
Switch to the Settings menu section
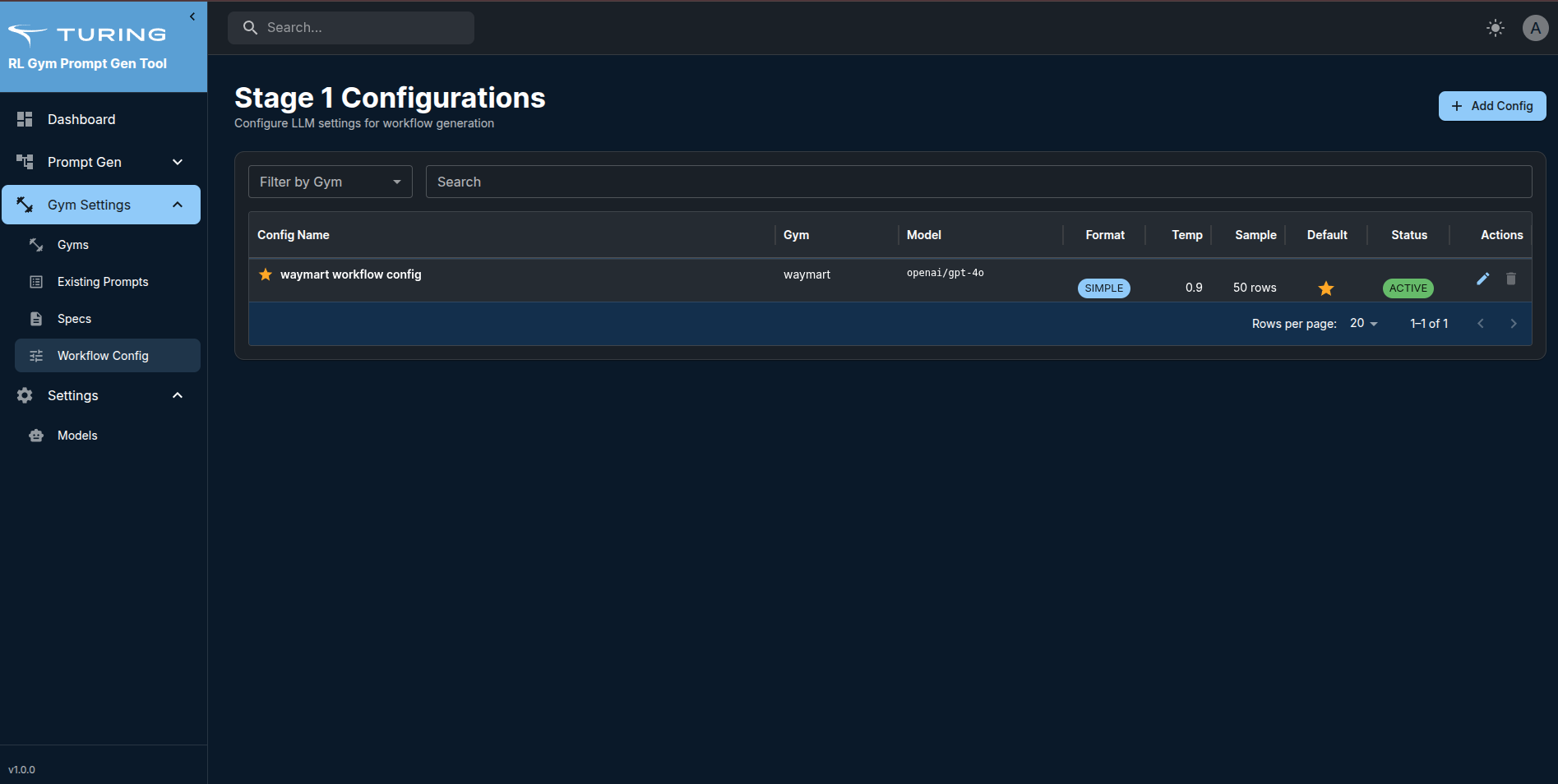click(73, 395)
